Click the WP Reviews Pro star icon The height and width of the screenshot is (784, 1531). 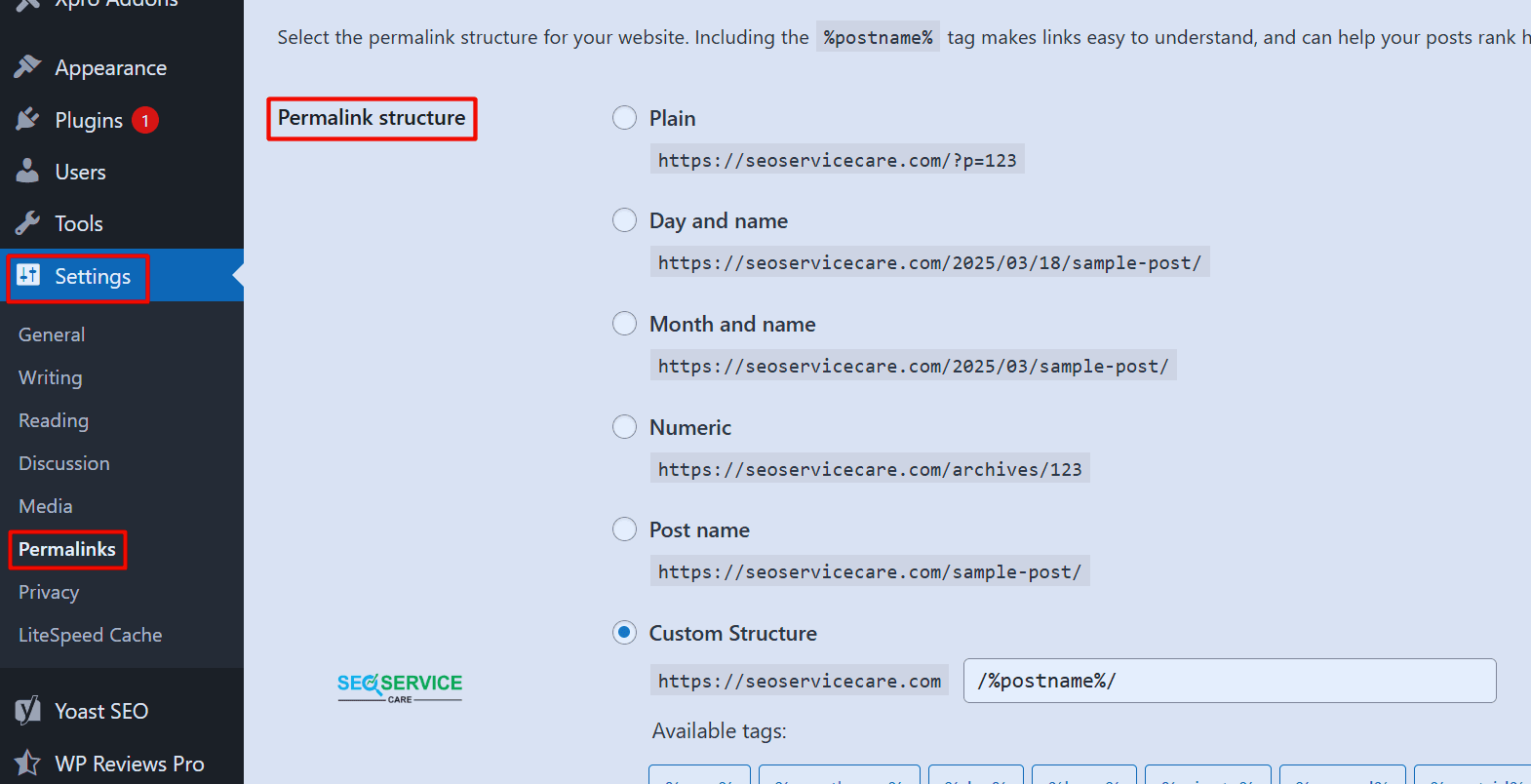point(27,763)
